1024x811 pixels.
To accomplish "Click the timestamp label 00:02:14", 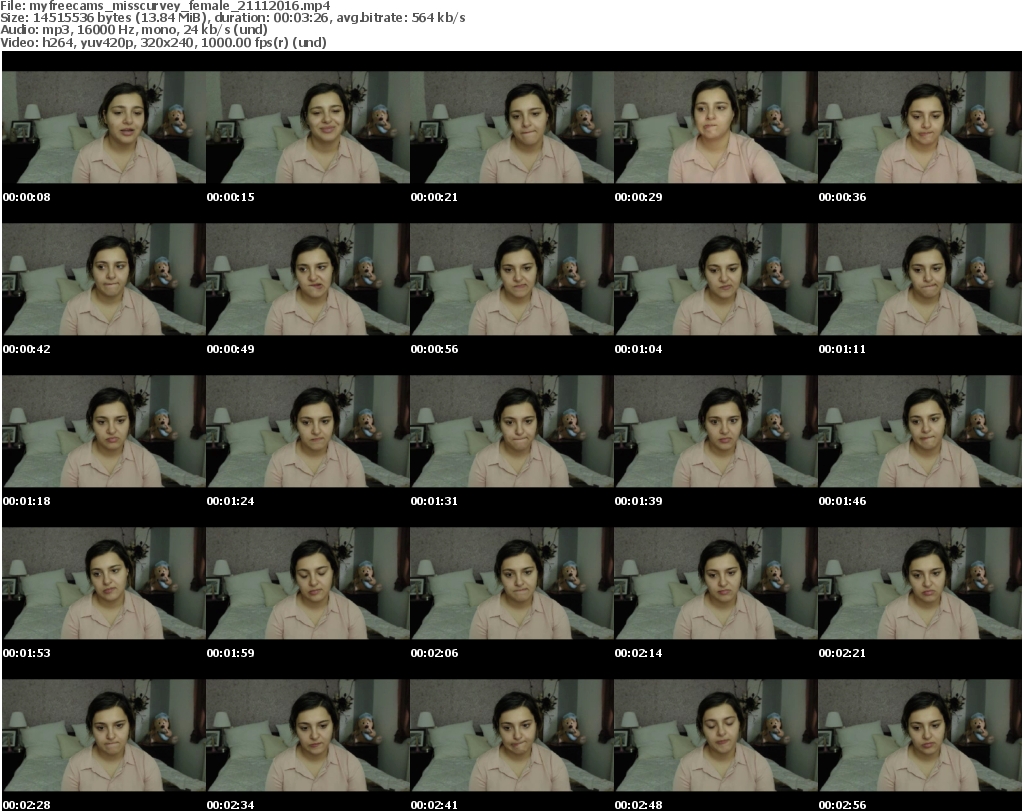I will tap(639, 653).
